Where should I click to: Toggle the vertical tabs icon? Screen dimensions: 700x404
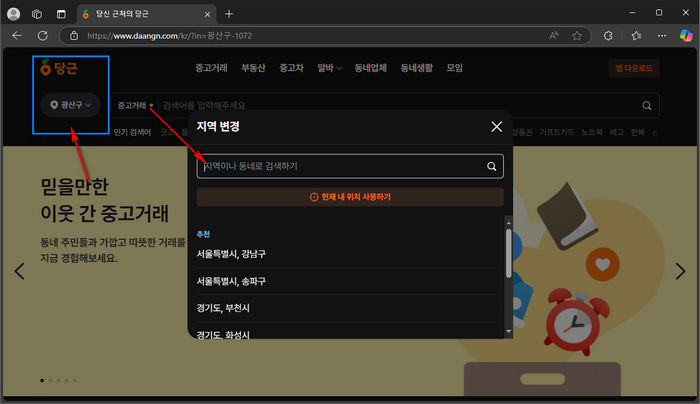61,14
